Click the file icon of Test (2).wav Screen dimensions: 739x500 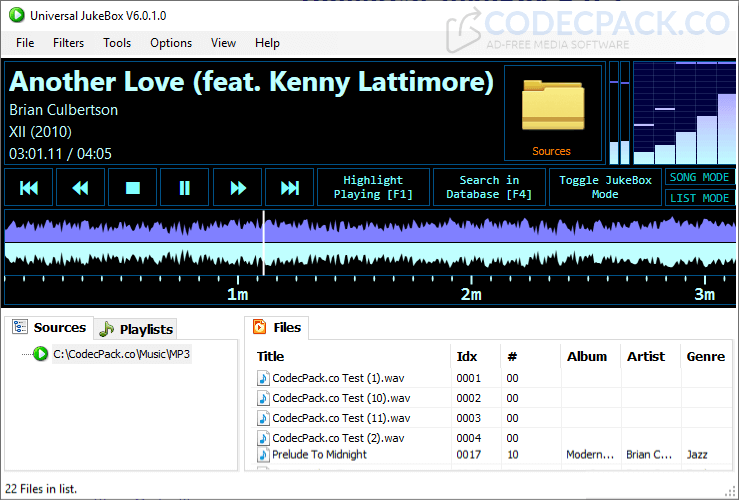[x=263, y=438]
